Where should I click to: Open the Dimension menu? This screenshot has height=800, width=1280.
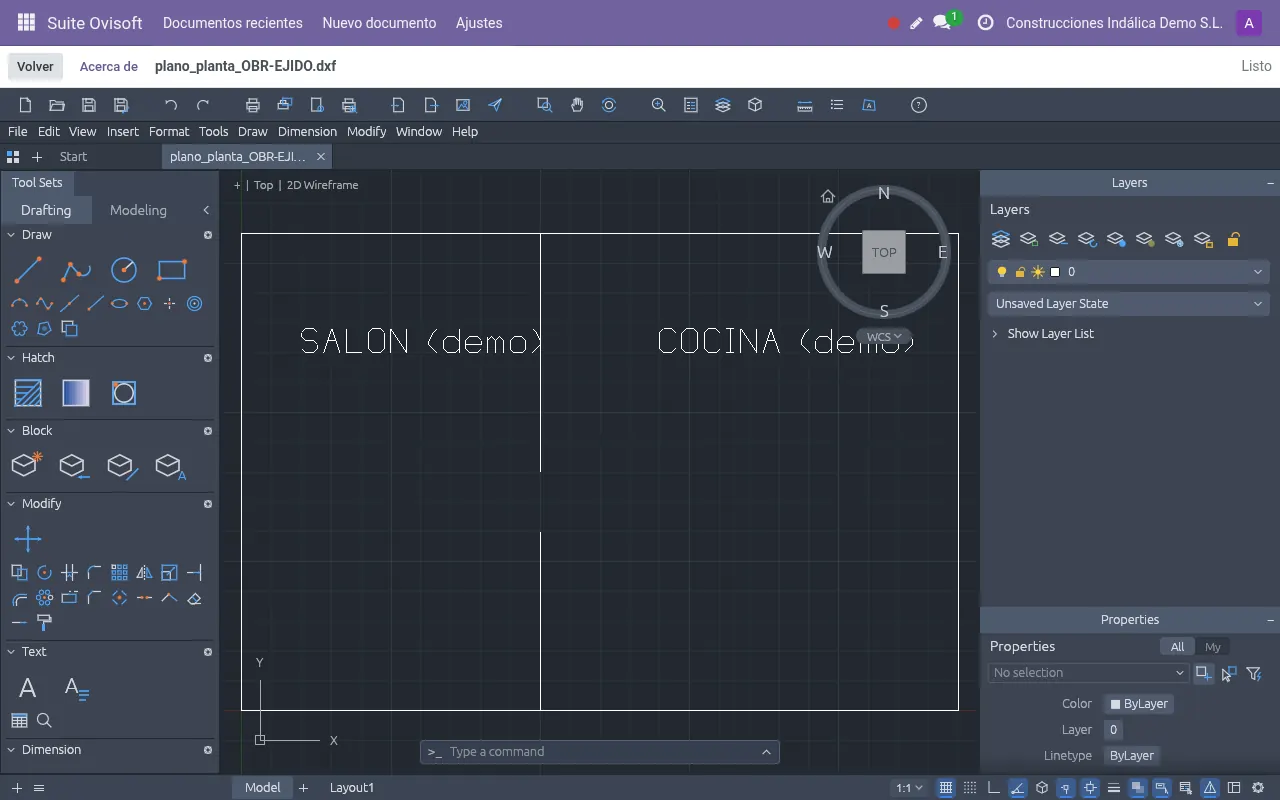click(x=307, y=131)
